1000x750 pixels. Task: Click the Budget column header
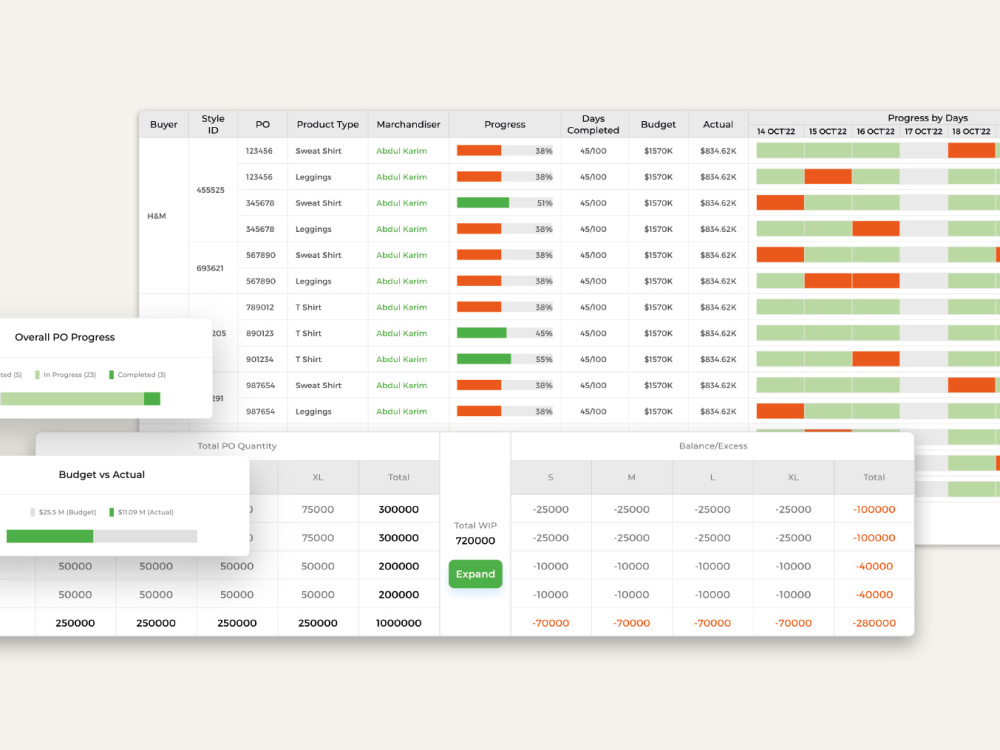658,124
